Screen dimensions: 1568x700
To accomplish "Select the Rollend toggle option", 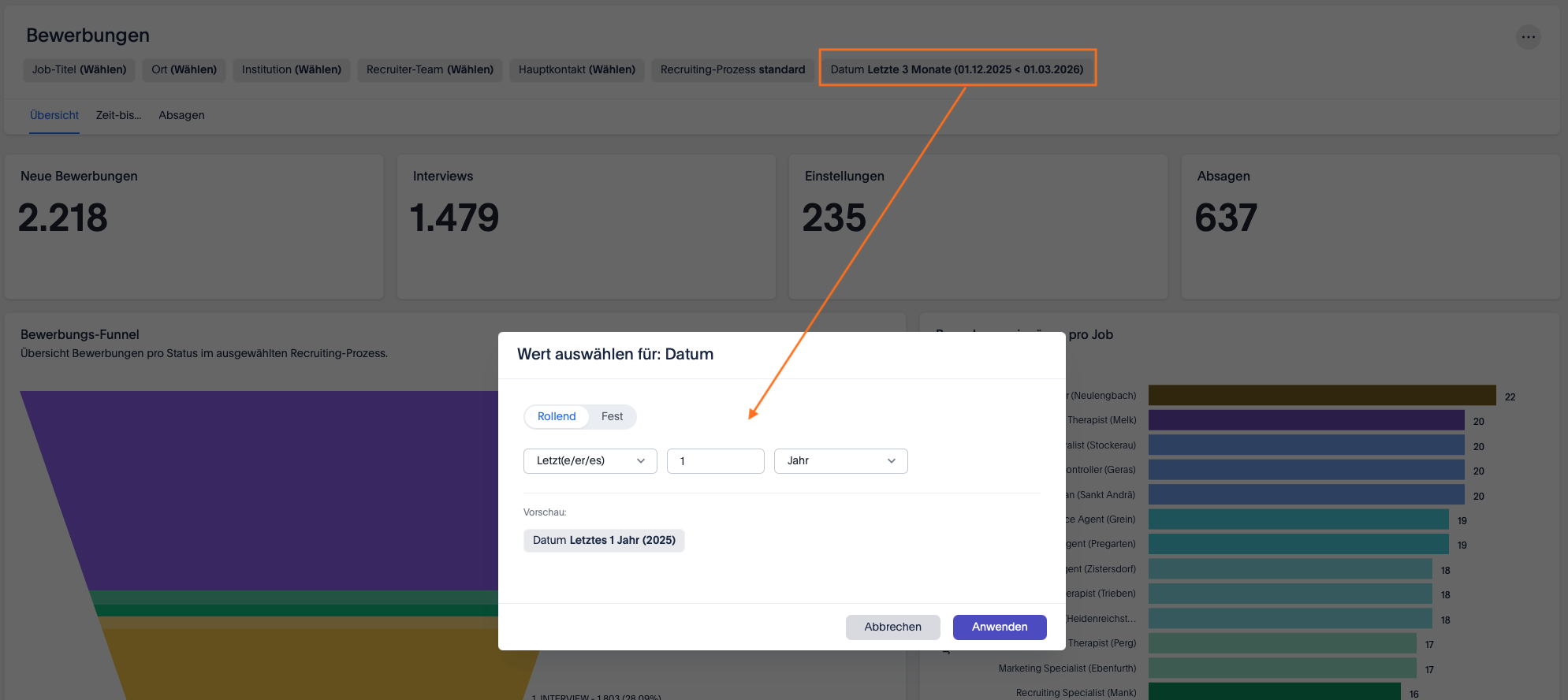I will click(x=557, y=416).
